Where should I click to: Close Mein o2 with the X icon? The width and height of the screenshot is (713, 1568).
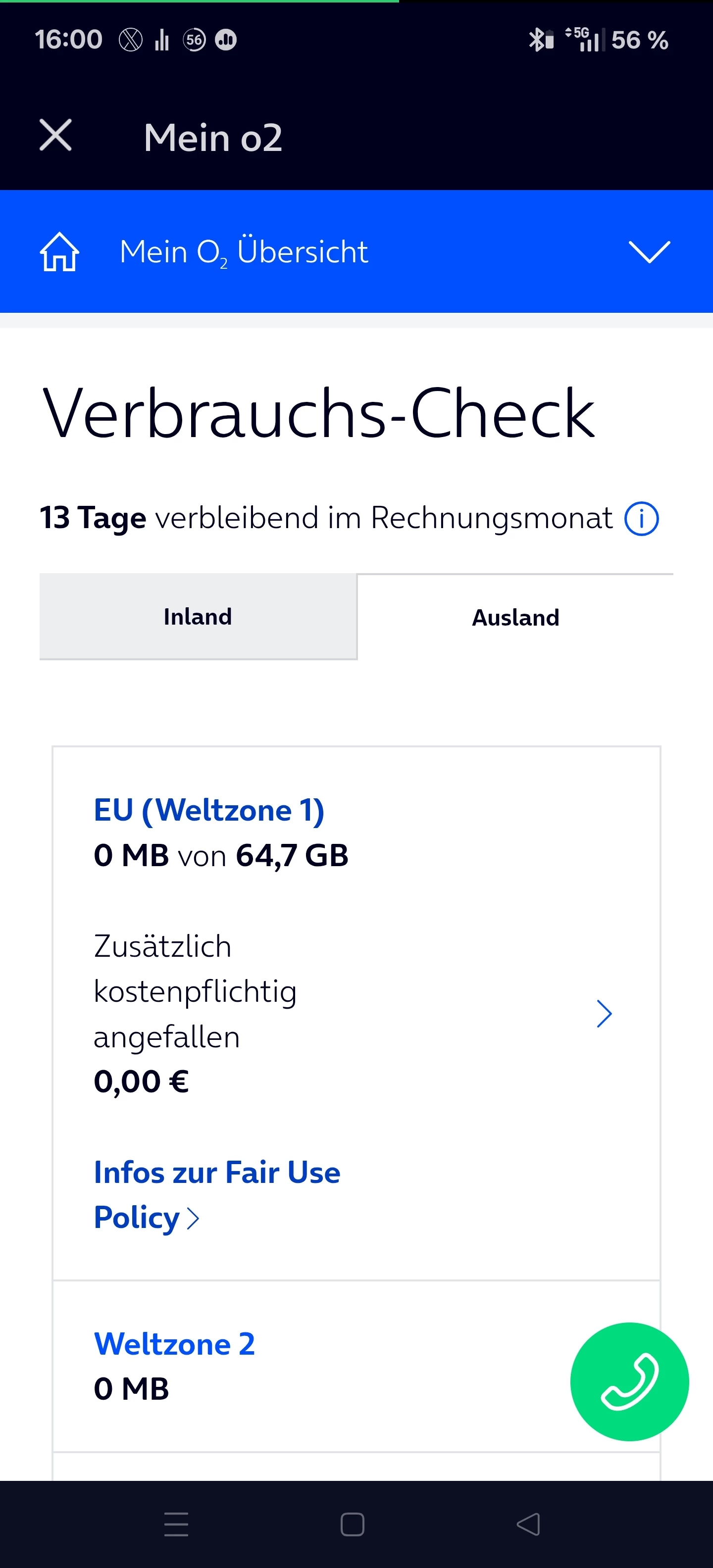click(55, 135)
